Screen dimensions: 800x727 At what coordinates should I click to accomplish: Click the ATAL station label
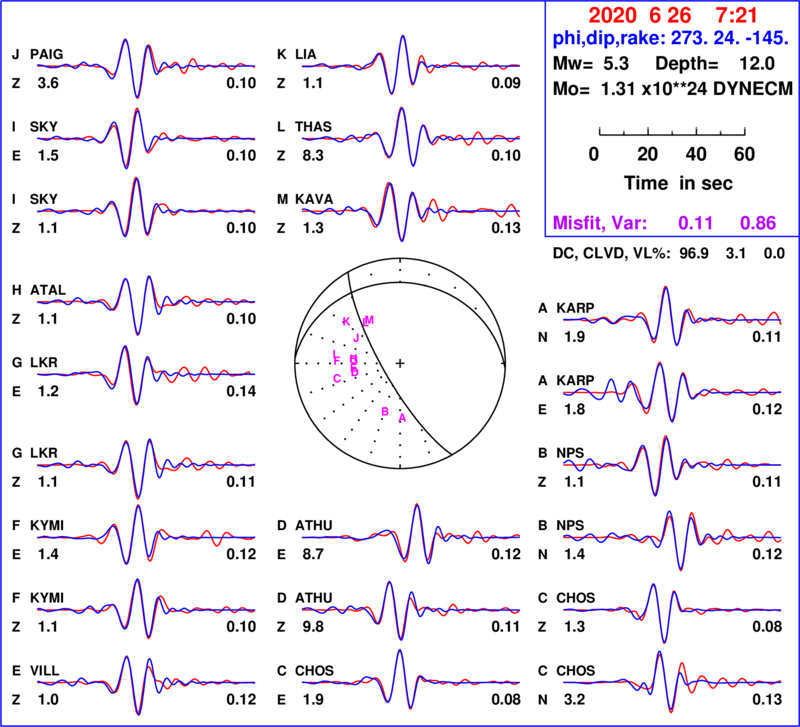(48, 290)
